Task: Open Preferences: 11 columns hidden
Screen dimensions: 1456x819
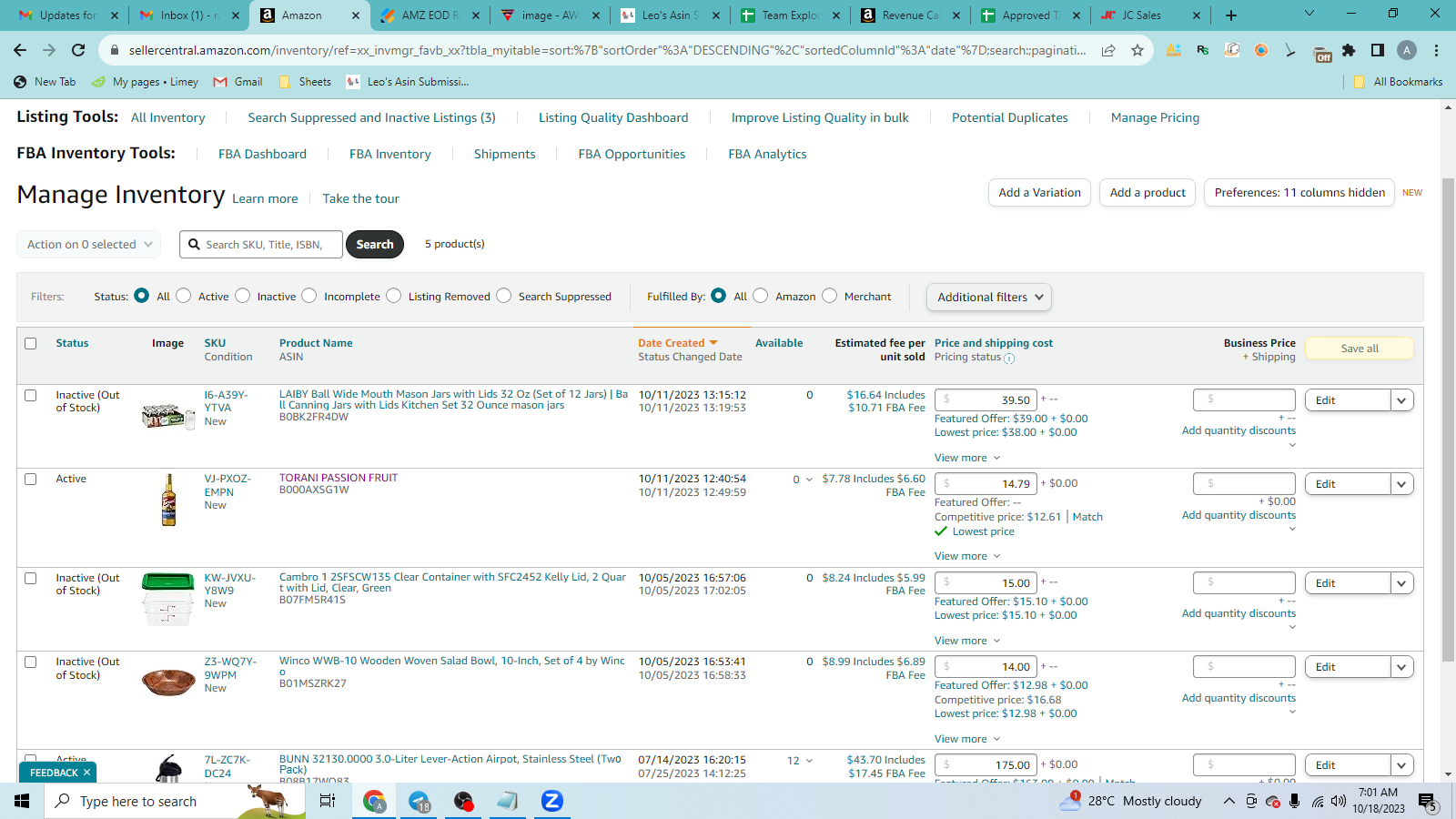Action: [x=1299, y=192]
